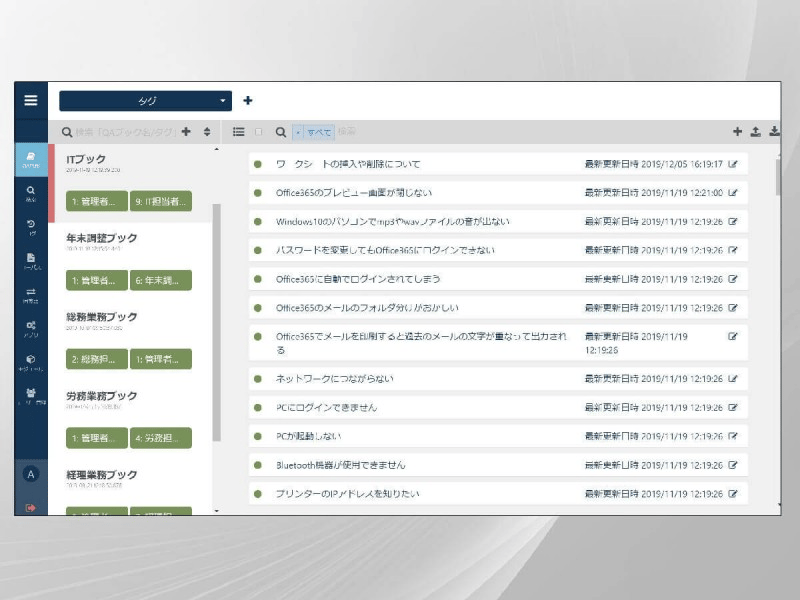Open the PCにログインできません question
The width and height of the screenshot is (800, 600).
click(x=327, y=408)
